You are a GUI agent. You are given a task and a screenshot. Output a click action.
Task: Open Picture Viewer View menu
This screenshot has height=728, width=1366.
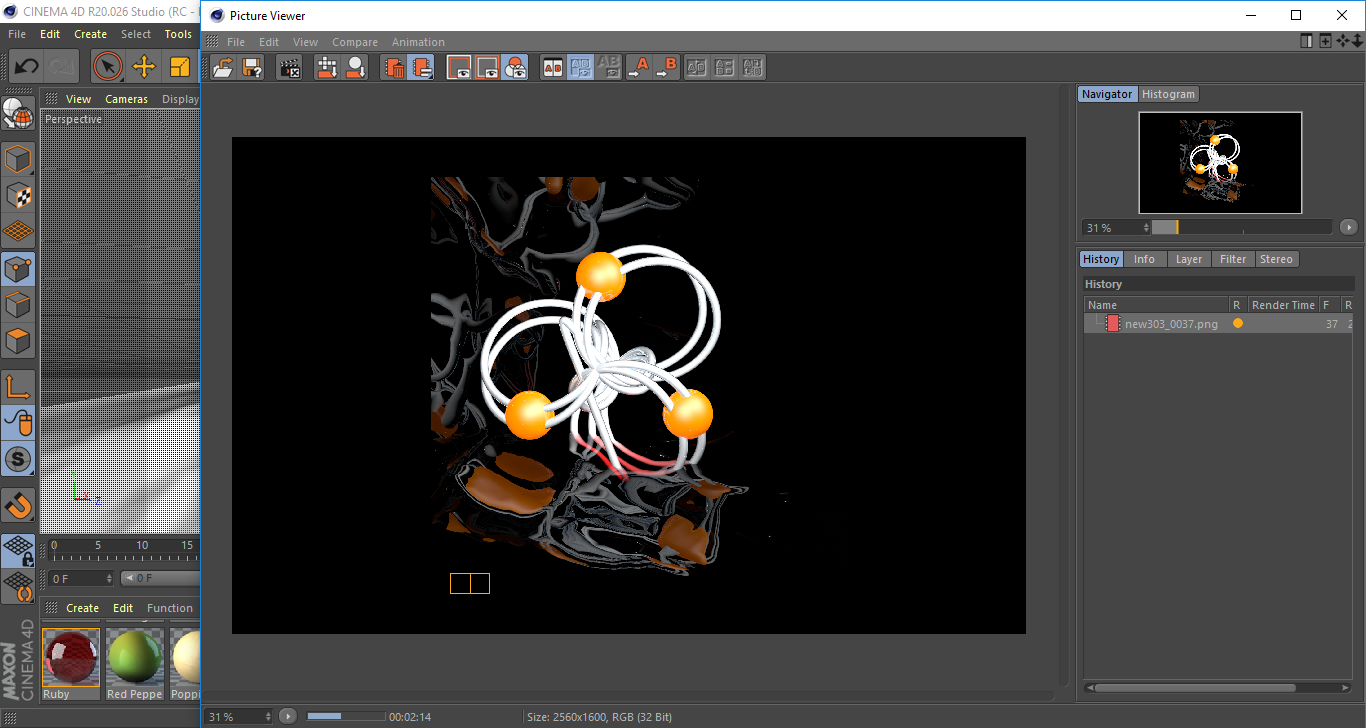click(305, 42)
